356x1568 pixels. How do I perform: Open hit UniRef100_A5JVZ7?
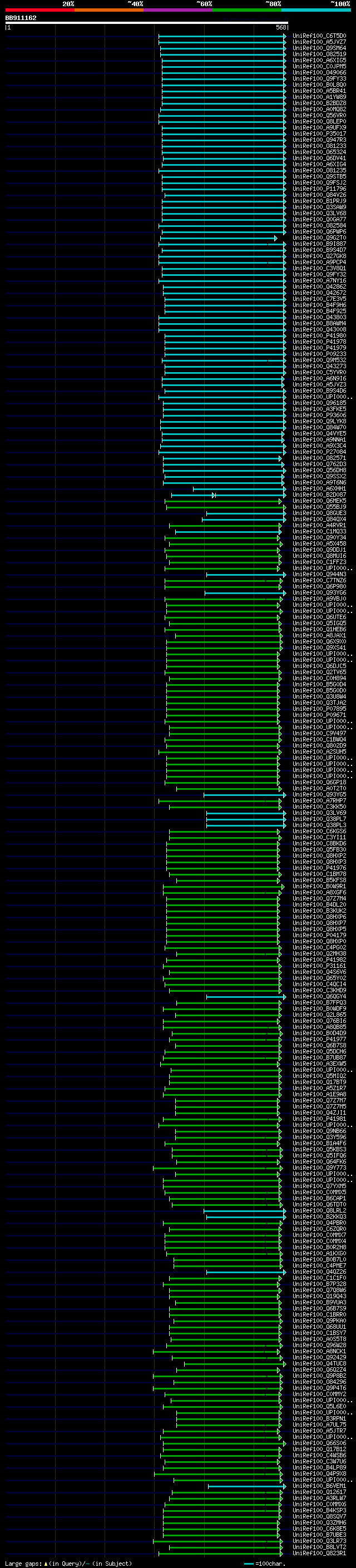point(319,42)
